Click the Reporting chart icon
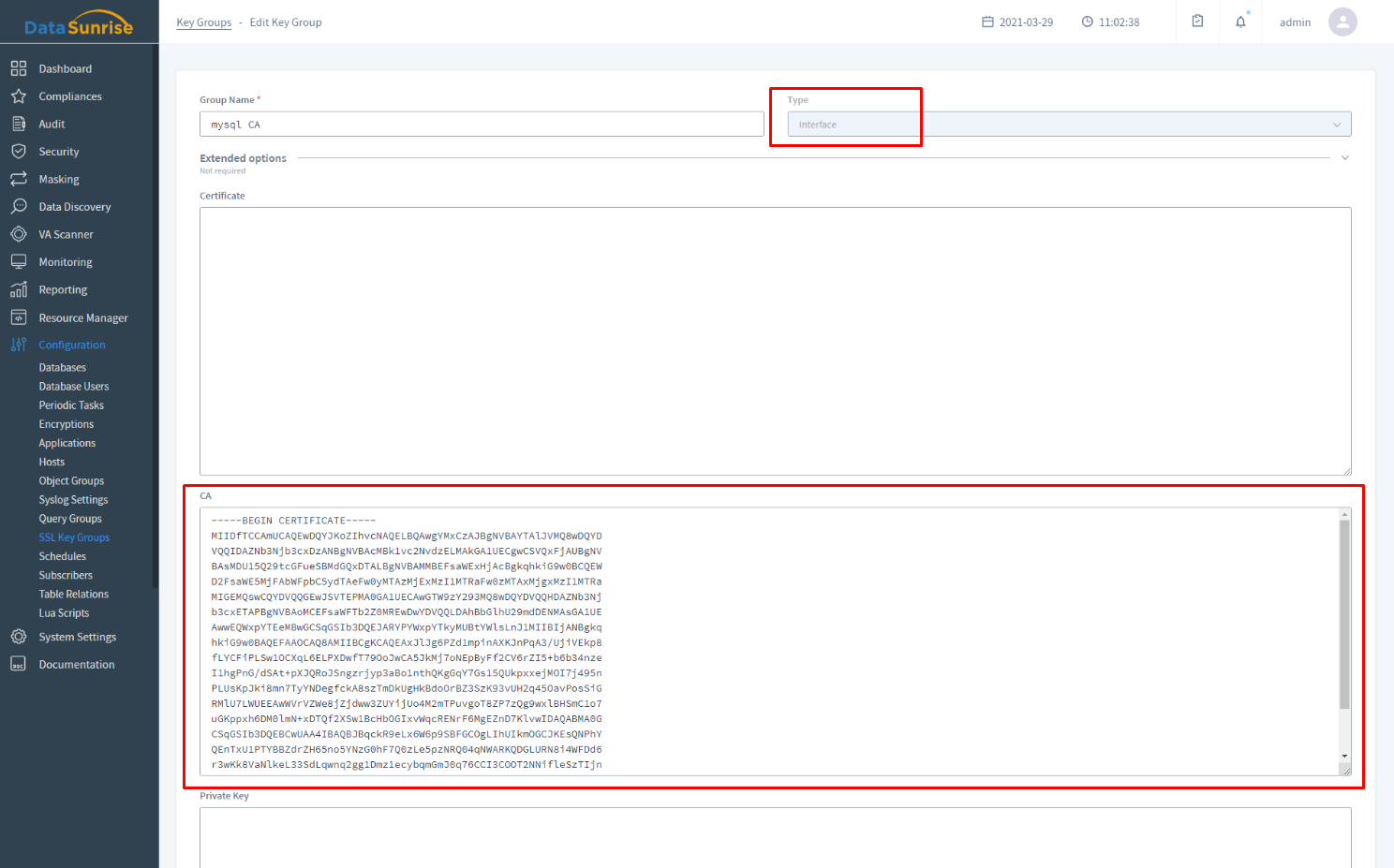Image resolution: width=1394 pixels, height=868 pixels. click(19, 289)
